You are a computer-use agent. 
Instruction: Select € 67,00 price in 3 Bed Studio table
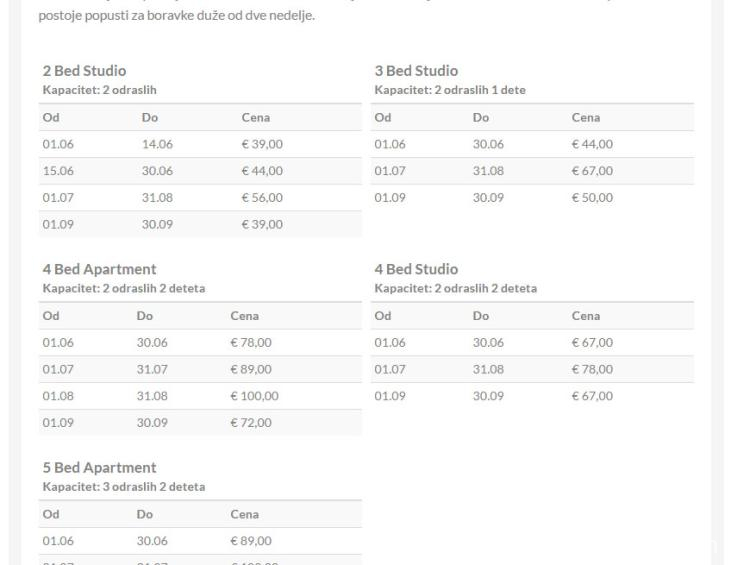coord(592,171)
